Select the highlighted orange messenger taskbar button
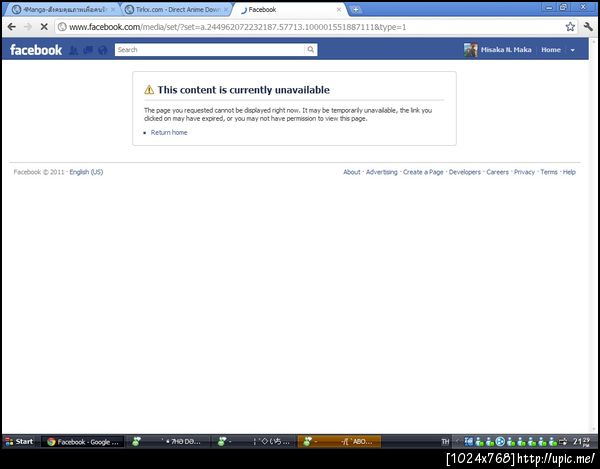Image resolution: width=600 pixels, height=469 pixels. click(x=339, y=442)
